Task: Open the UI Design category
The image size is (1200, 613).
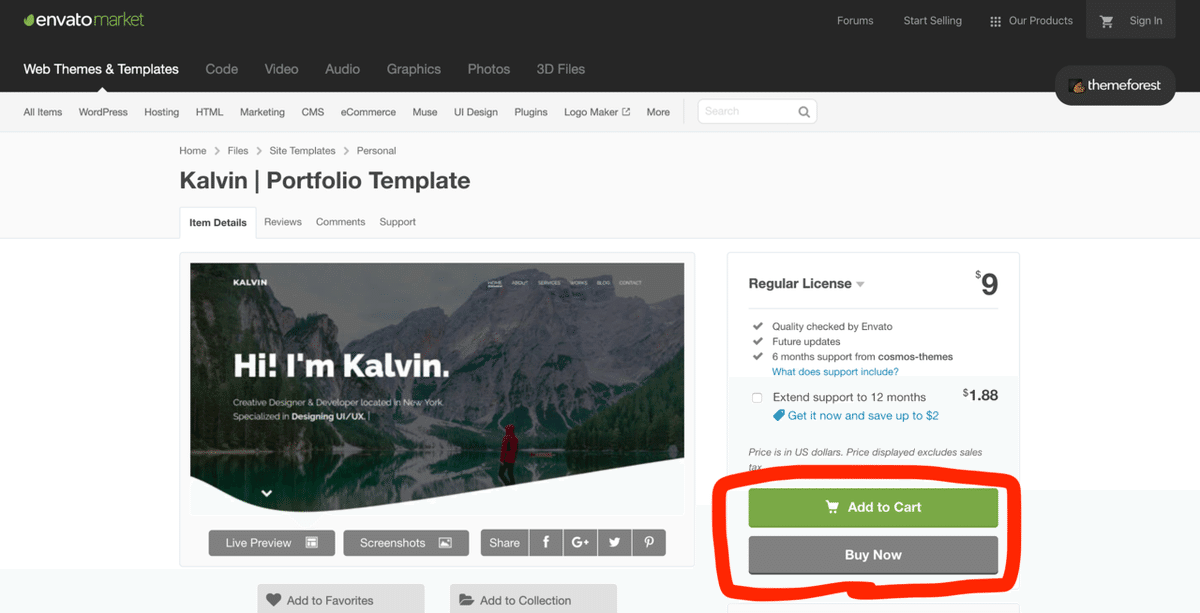Action: [x=476, y=112]
